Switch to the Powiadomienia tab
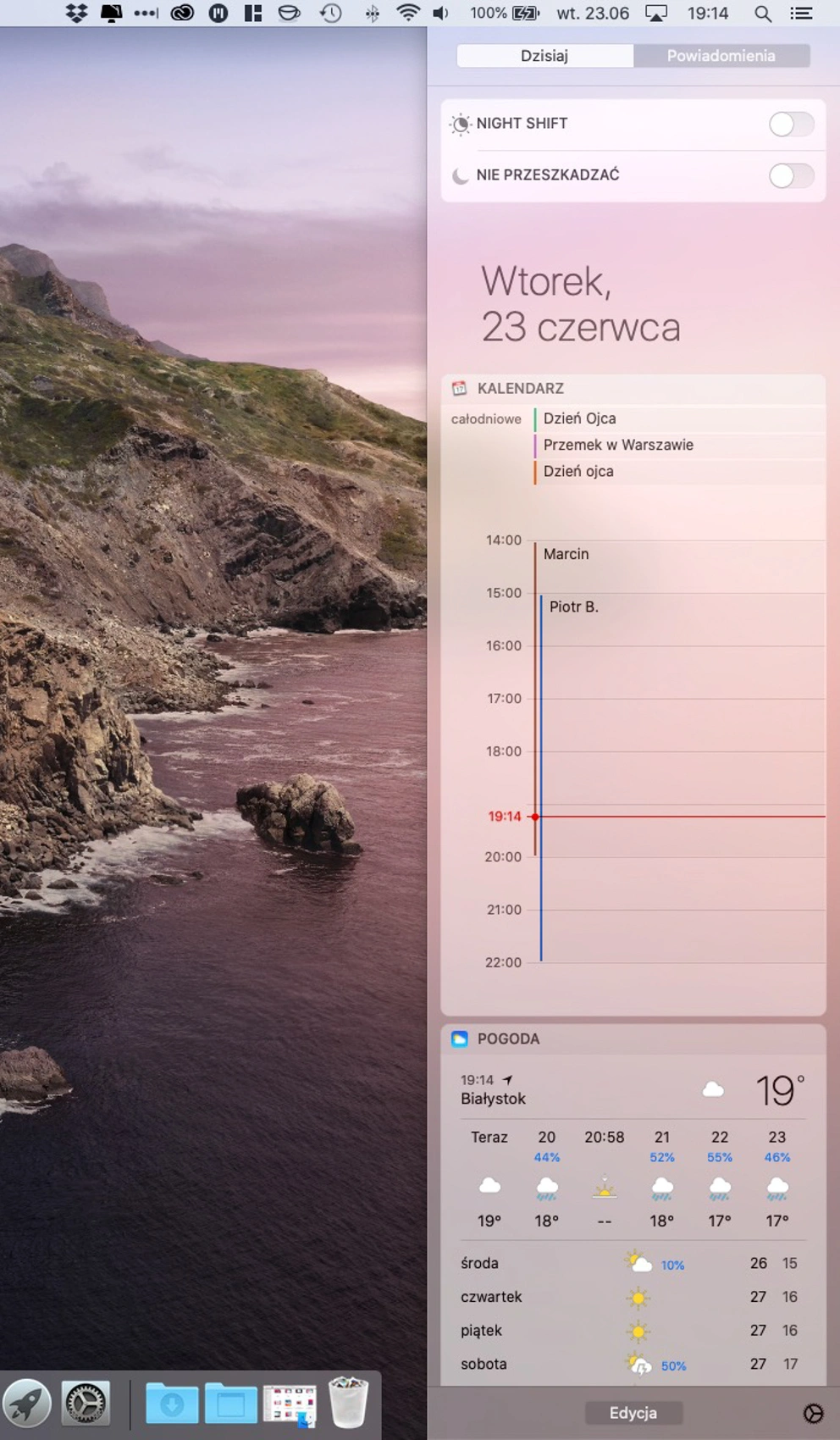 (x=721, y=56)
